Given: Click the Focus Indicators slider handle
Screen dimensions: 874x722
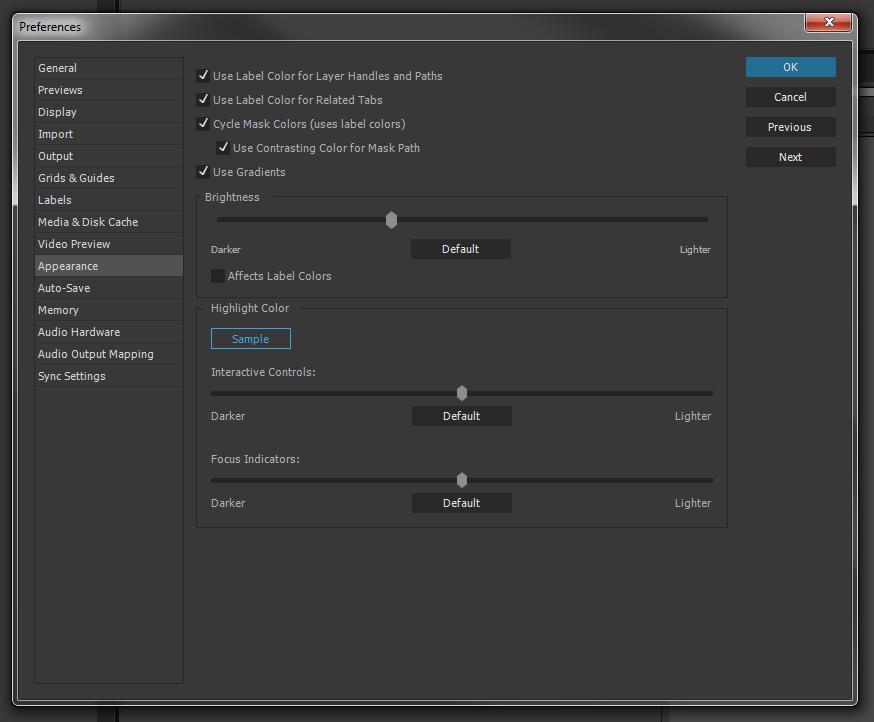Looking at the screenshot, I should (462, 480).
